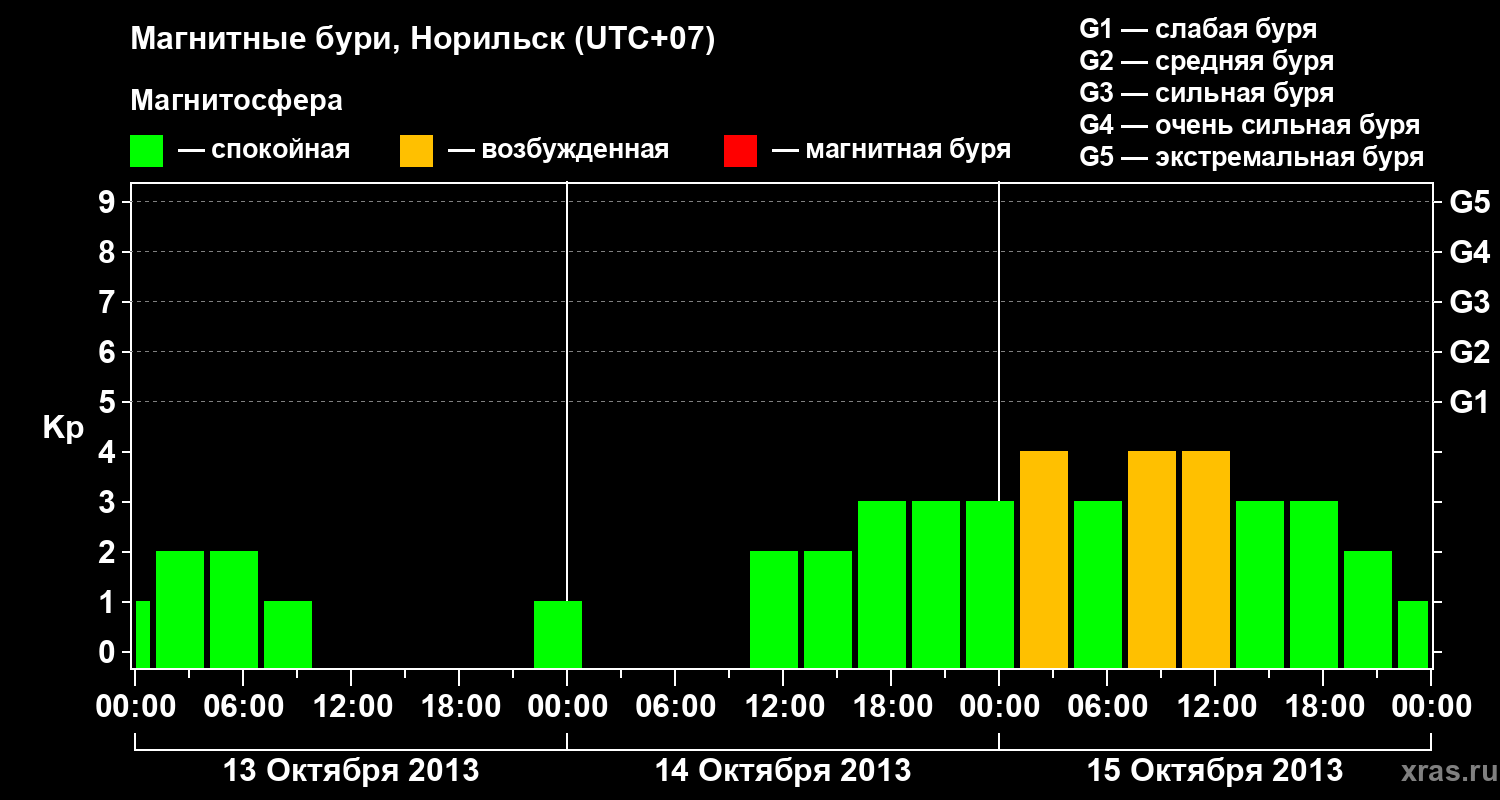Click the lone green bar at midnight 14 October
Screen dimensions: 1500x800
click(558, 634)
